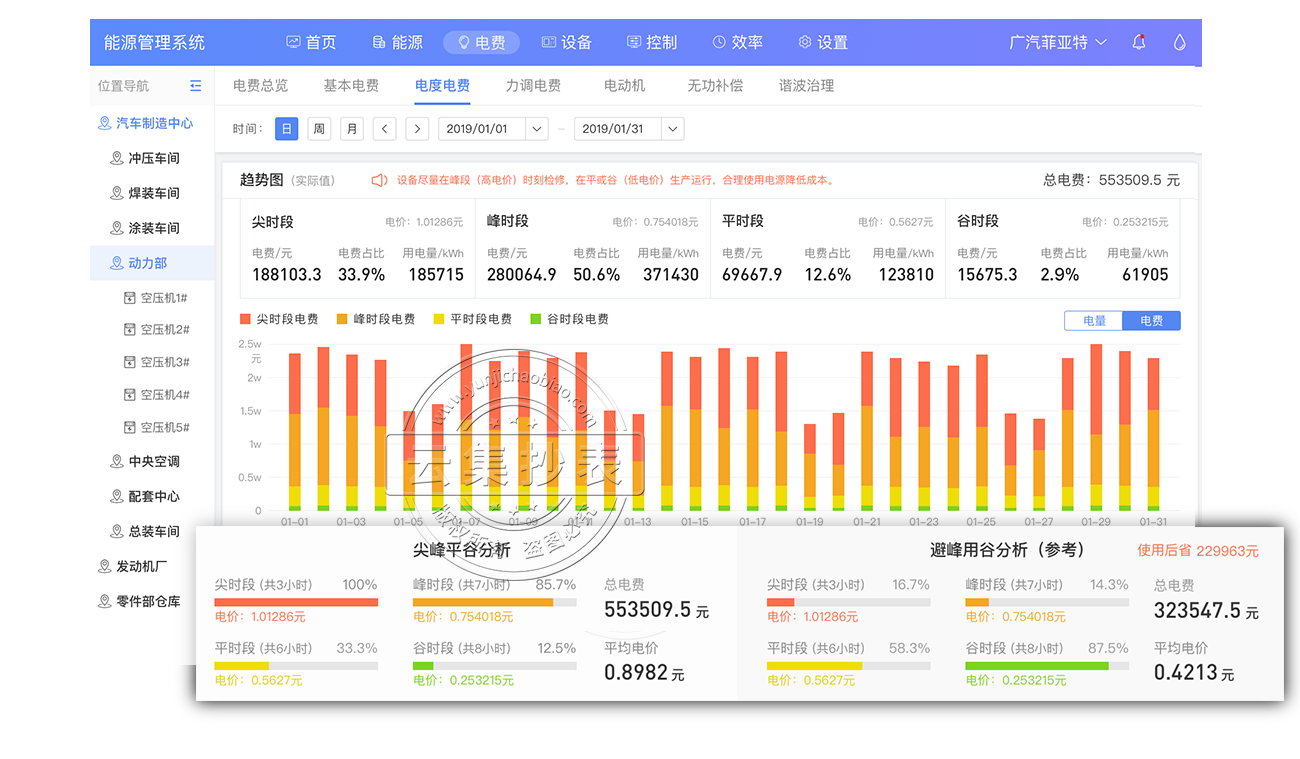Click the 01-15 stacked bar in chart
The width and height of the screenshot is (1300, 759).
pyautogui.click(x=695, y=433)
